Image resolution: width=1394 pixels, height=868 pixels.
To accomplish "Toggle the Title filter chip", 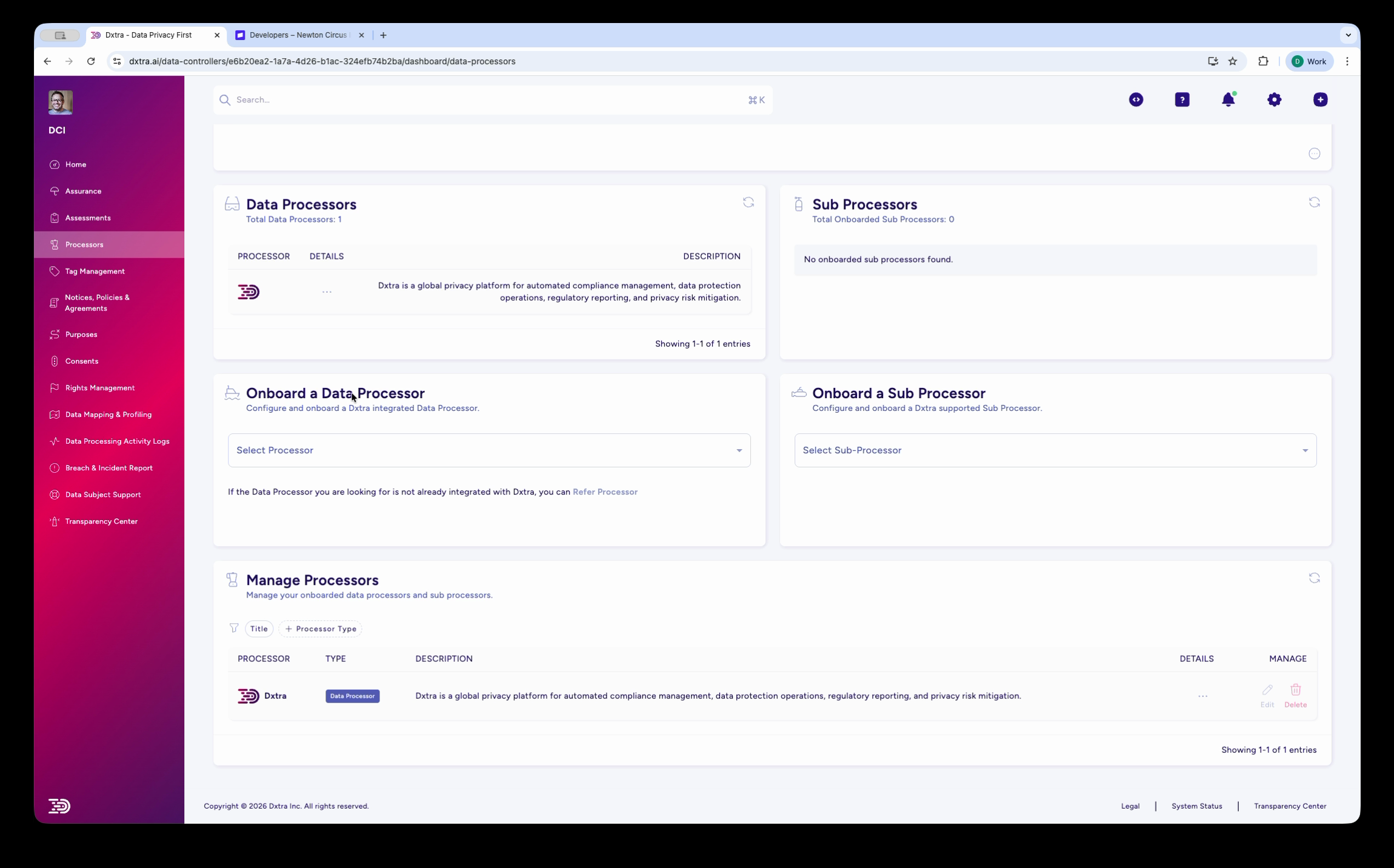I will [259, 629].
